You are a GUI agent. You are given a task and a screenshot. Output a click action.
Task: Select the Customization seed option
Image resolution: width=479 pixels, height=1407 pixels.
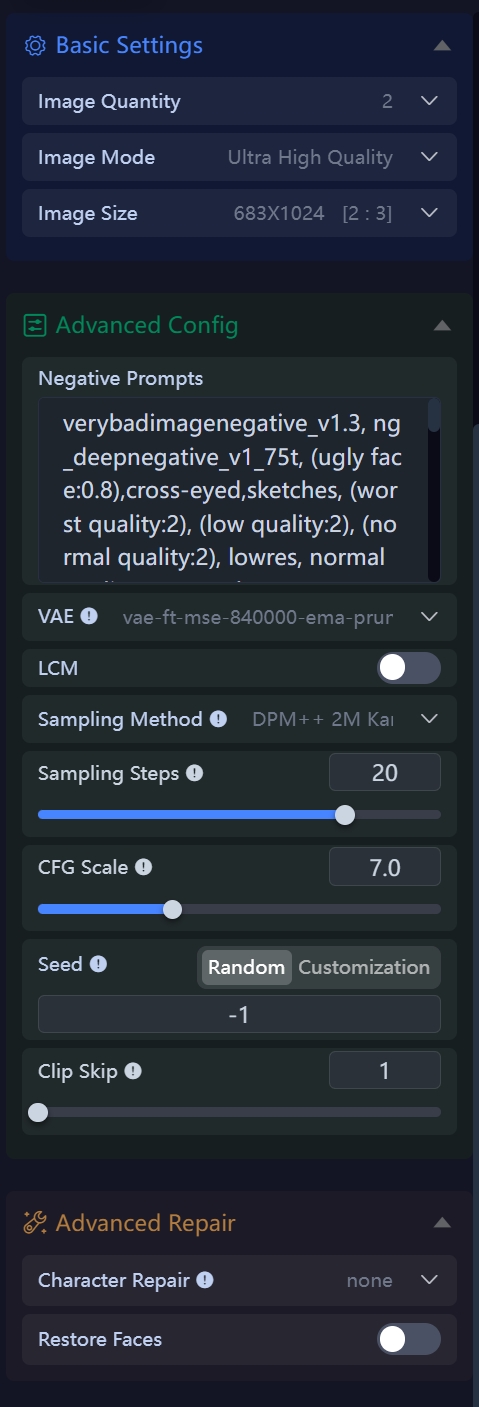click(364, 967)
